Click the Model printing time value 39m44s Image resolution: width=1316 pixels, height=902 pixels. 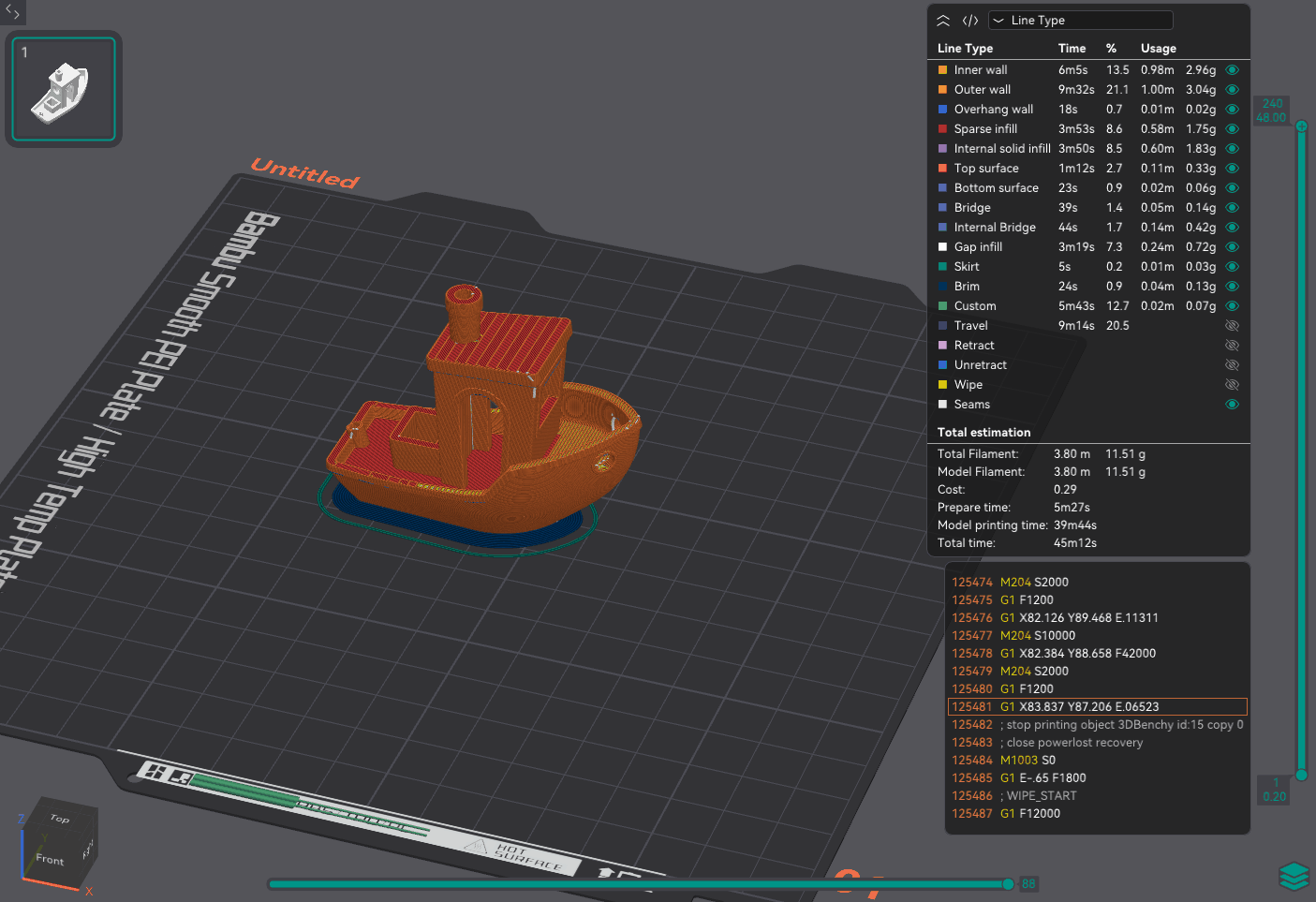point(1074,525)
